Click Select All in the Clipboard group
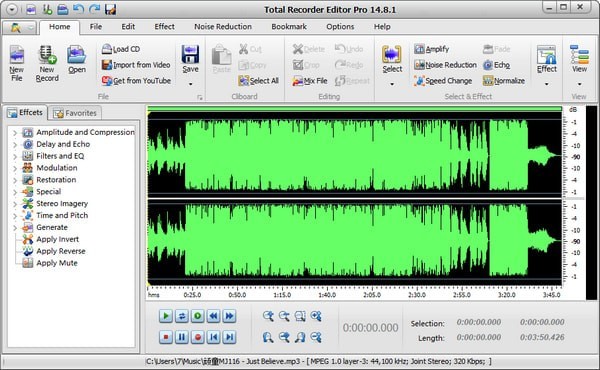 [258, 81]
